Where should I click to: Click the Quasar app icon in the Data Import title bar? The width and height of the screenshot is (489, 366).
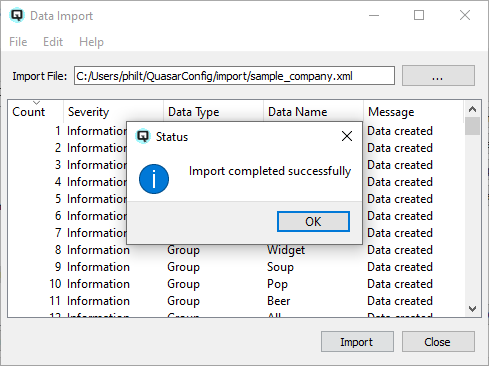point(17,16)
